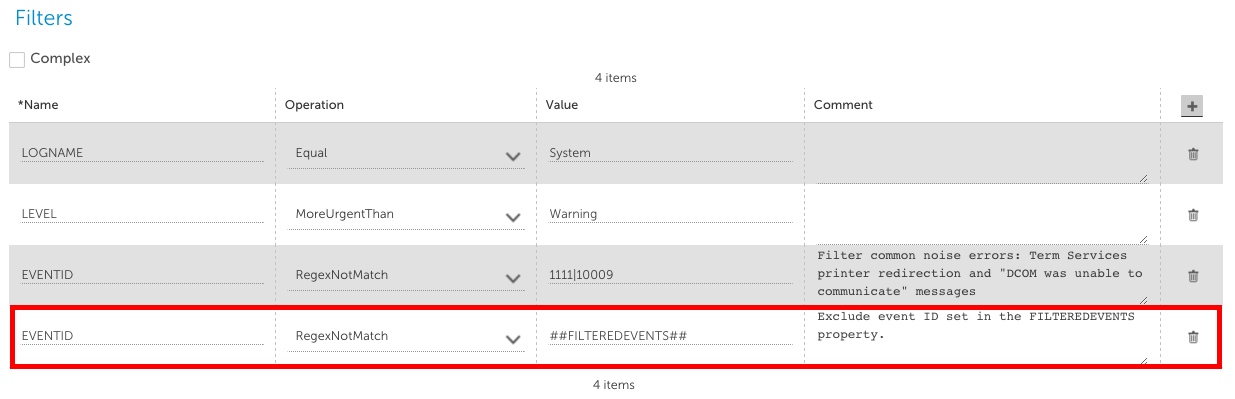Edit the 'Exclude event ID set' comment
The height and width of the screenshot is (399, 1235).
point(981,336)
